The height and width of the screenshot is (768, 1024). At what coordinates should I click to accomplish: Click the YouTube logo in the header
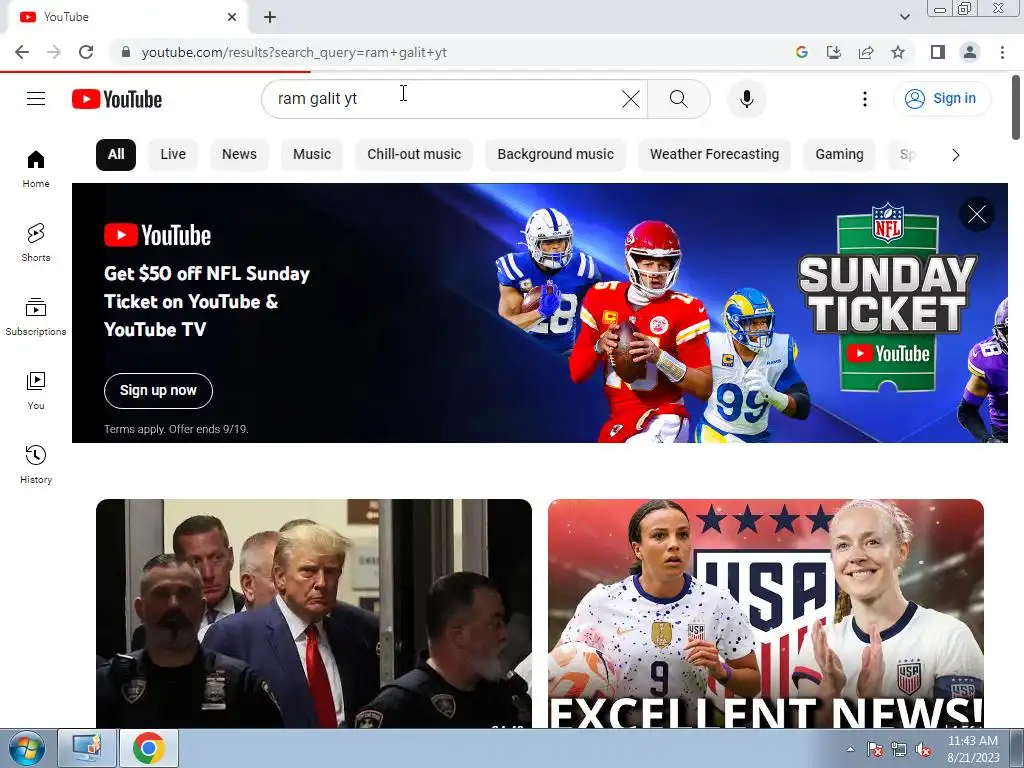click(117, 99)
